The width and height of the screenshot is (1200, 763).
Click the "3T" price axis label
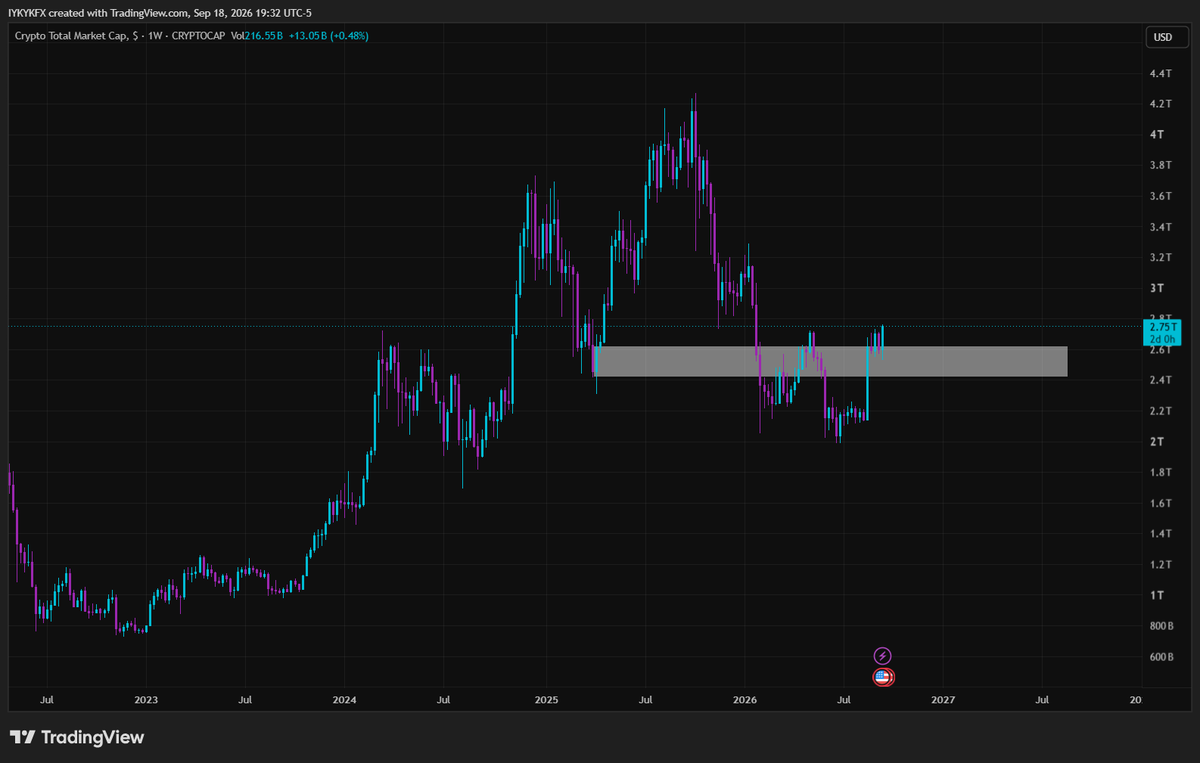pos(1156,288)
